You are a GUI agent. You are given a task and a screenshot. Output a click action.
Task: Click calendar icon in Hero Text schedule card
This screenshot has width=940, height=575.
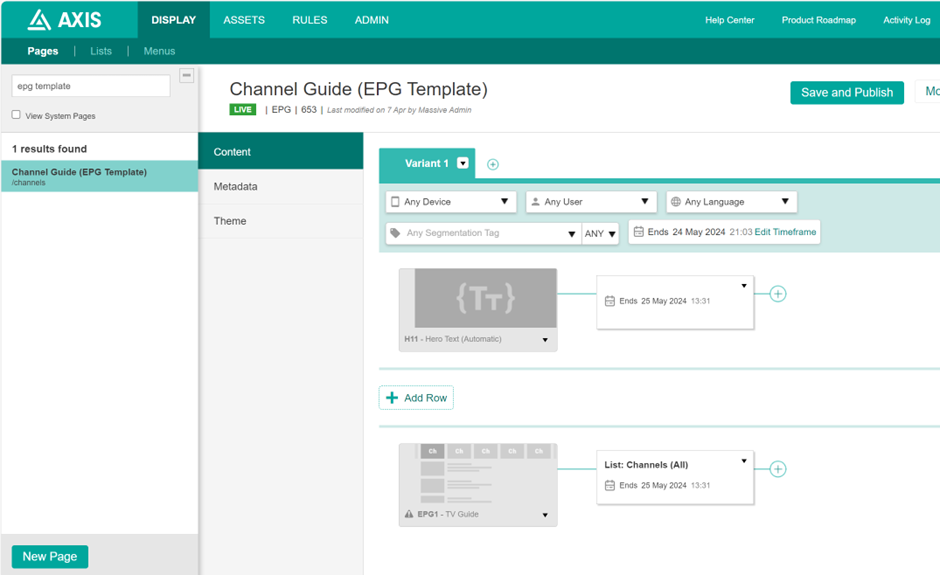tap(610, 301)
